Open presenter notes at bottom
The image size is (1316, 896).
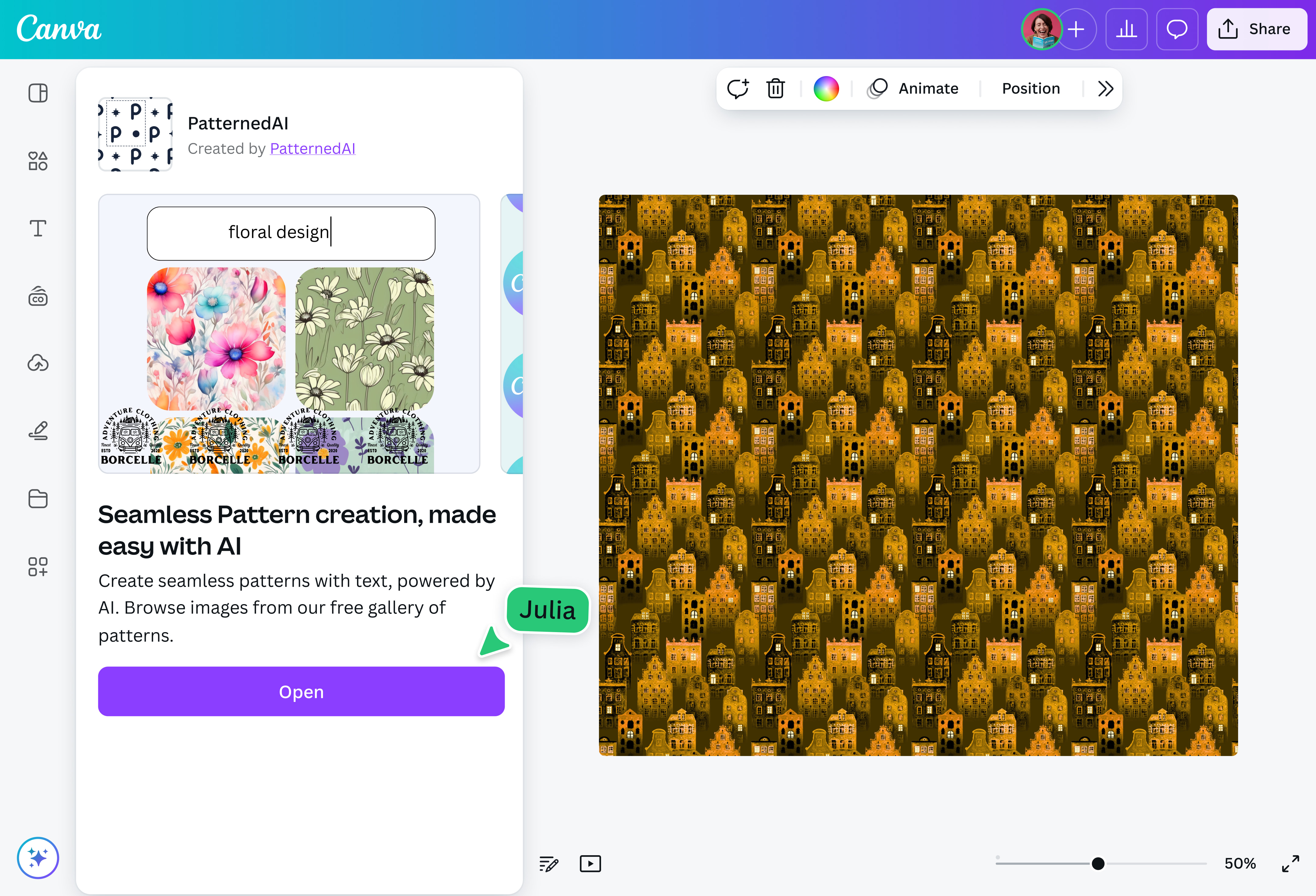click(x=548, y=863)
